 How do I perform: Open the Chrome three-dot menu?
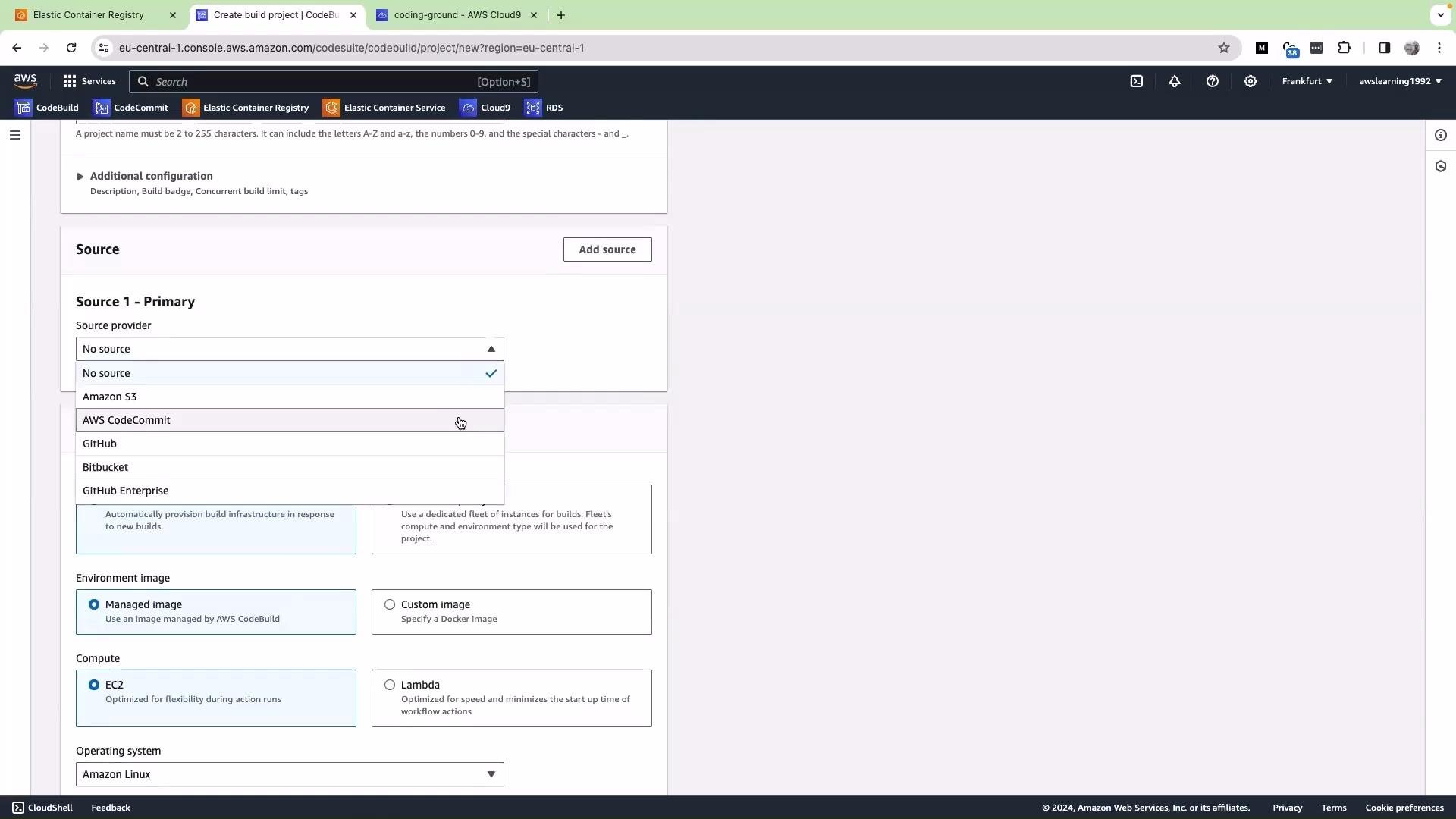[1439, 48]
